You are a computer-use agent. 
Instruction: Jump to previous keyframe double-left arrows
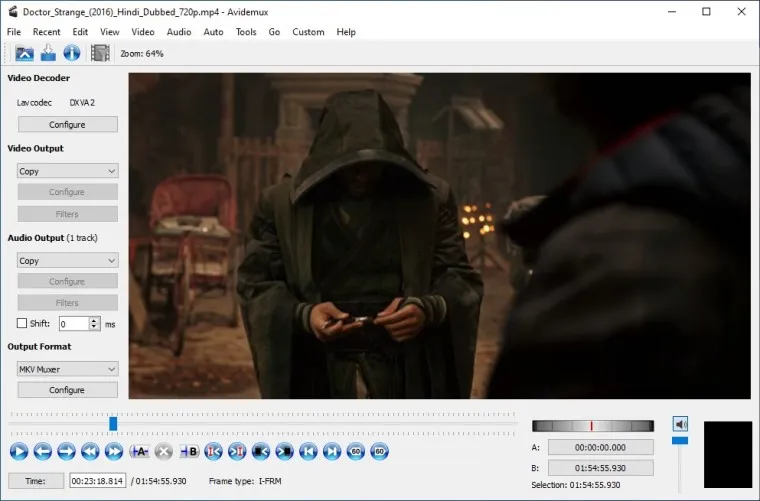90,452
